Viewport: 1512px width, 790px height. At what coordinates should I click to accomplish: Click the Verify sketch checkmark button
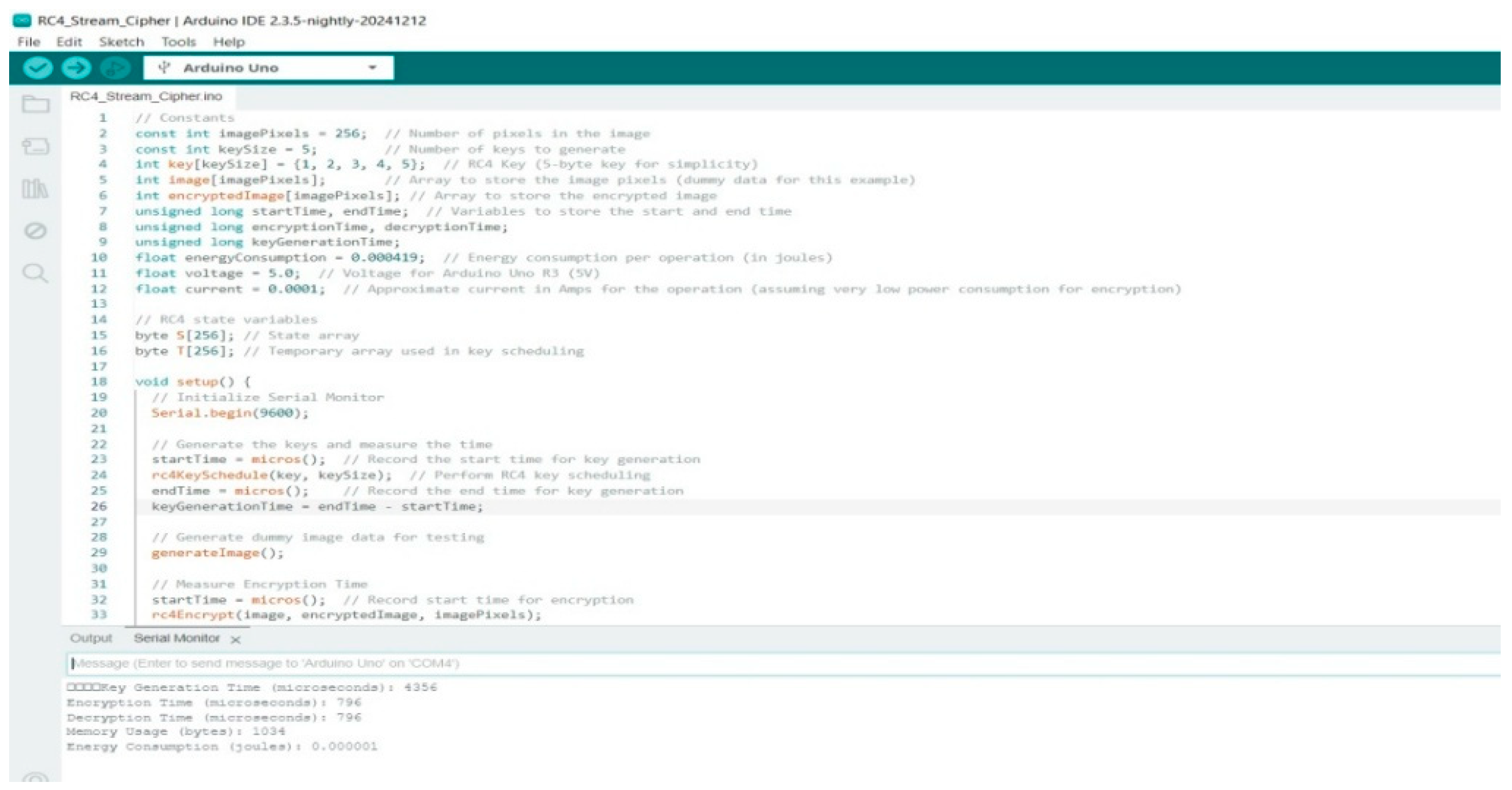[38, 68]
